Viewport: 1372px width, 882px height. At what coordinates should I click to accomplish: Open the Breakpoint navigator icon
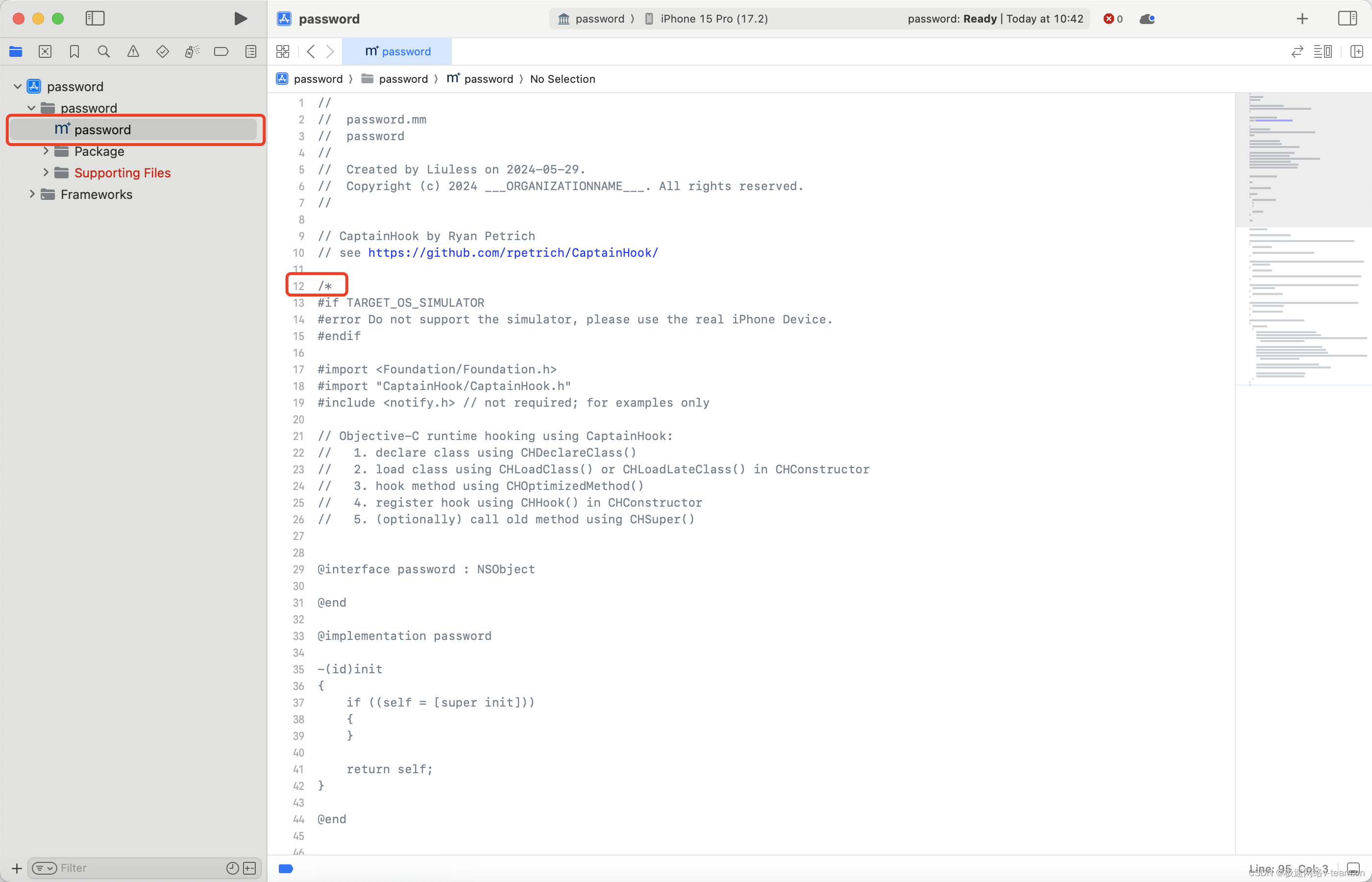pyautogui.click(x=221, y=51)
